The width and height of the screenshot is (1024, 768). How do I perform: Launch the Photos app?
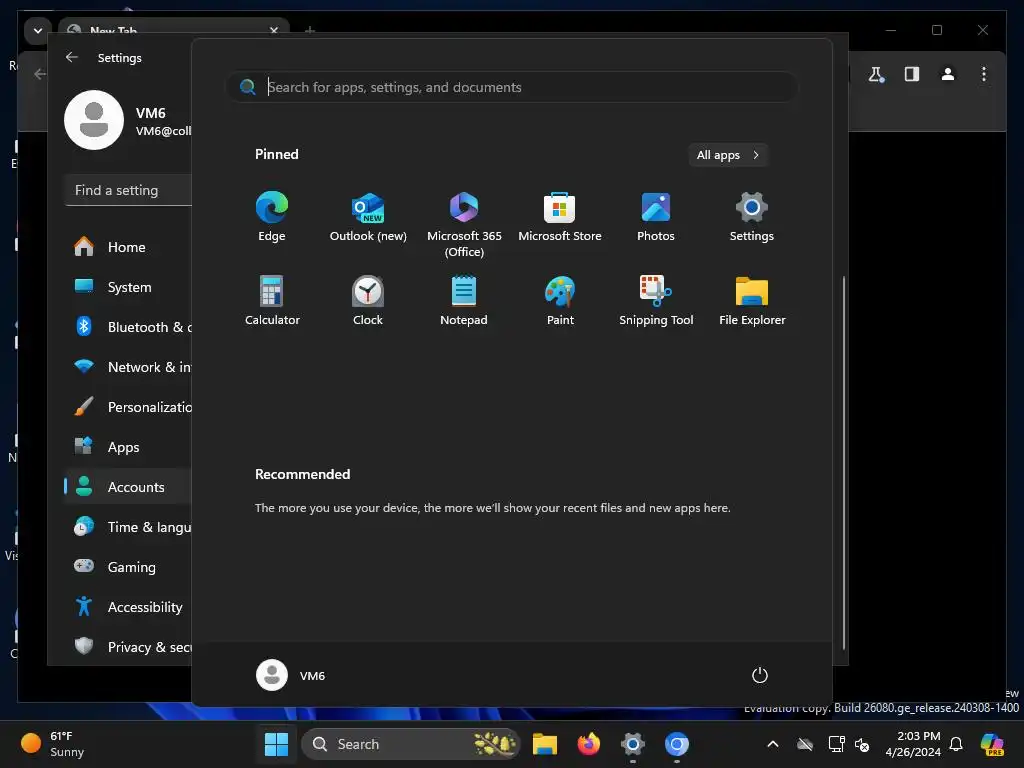pyautogui.click(x=656, y=217)
